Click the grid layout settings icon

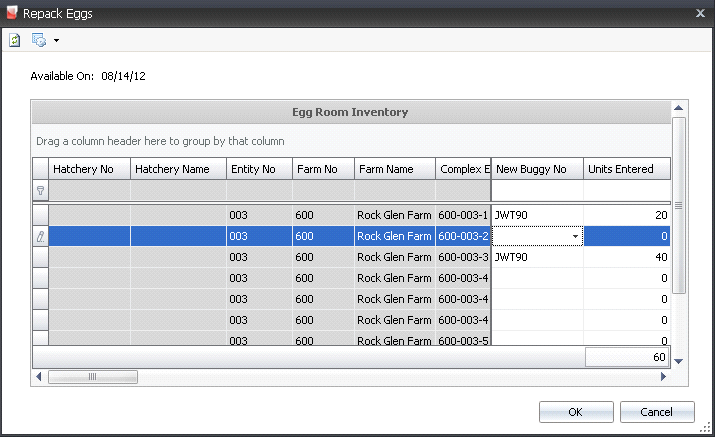tap(39, 40)
